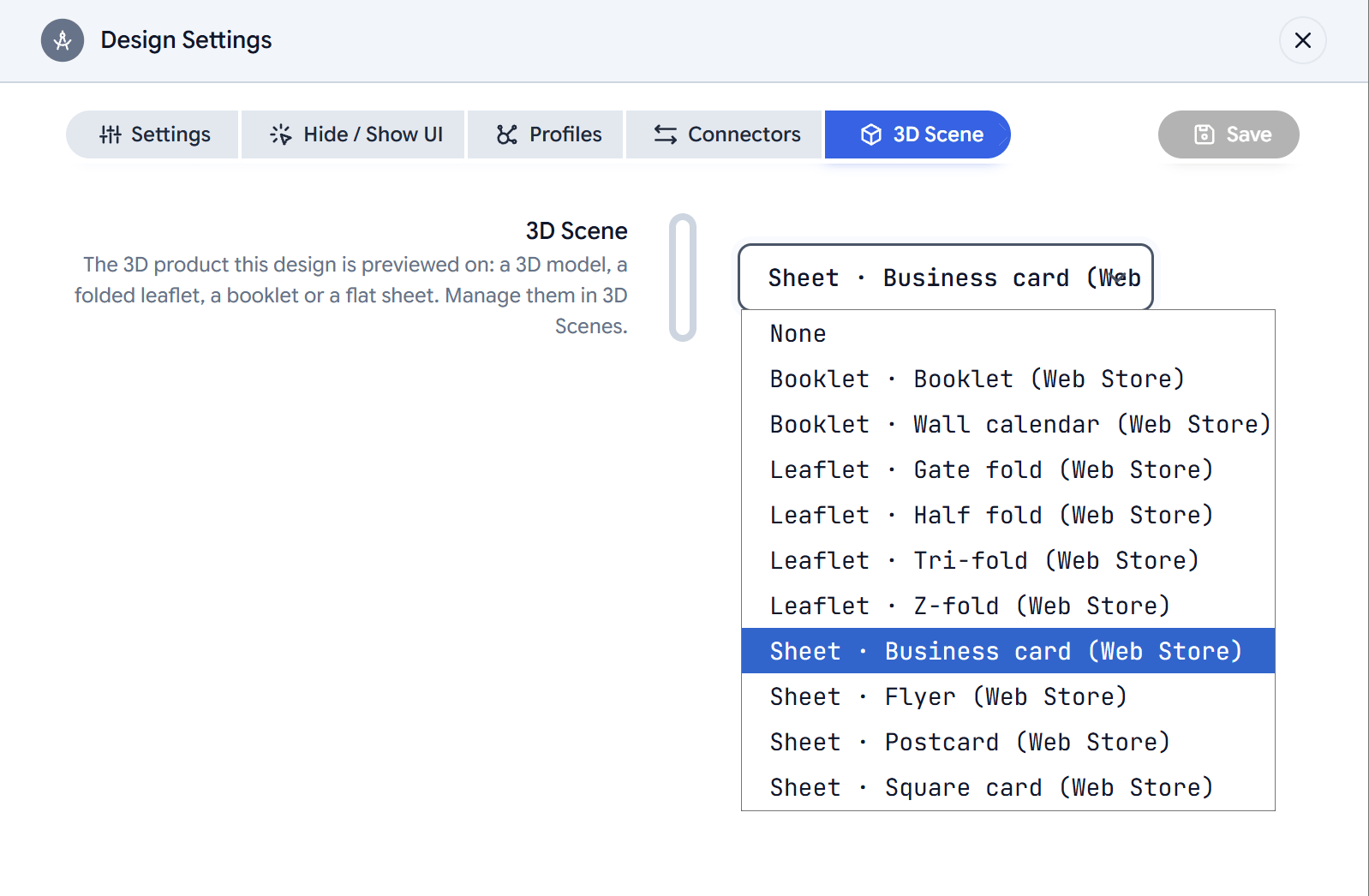Select Booklet · Booklet (Web Store)
The width and height of the screenshot is (1369, 896).
pos(1008,379)
